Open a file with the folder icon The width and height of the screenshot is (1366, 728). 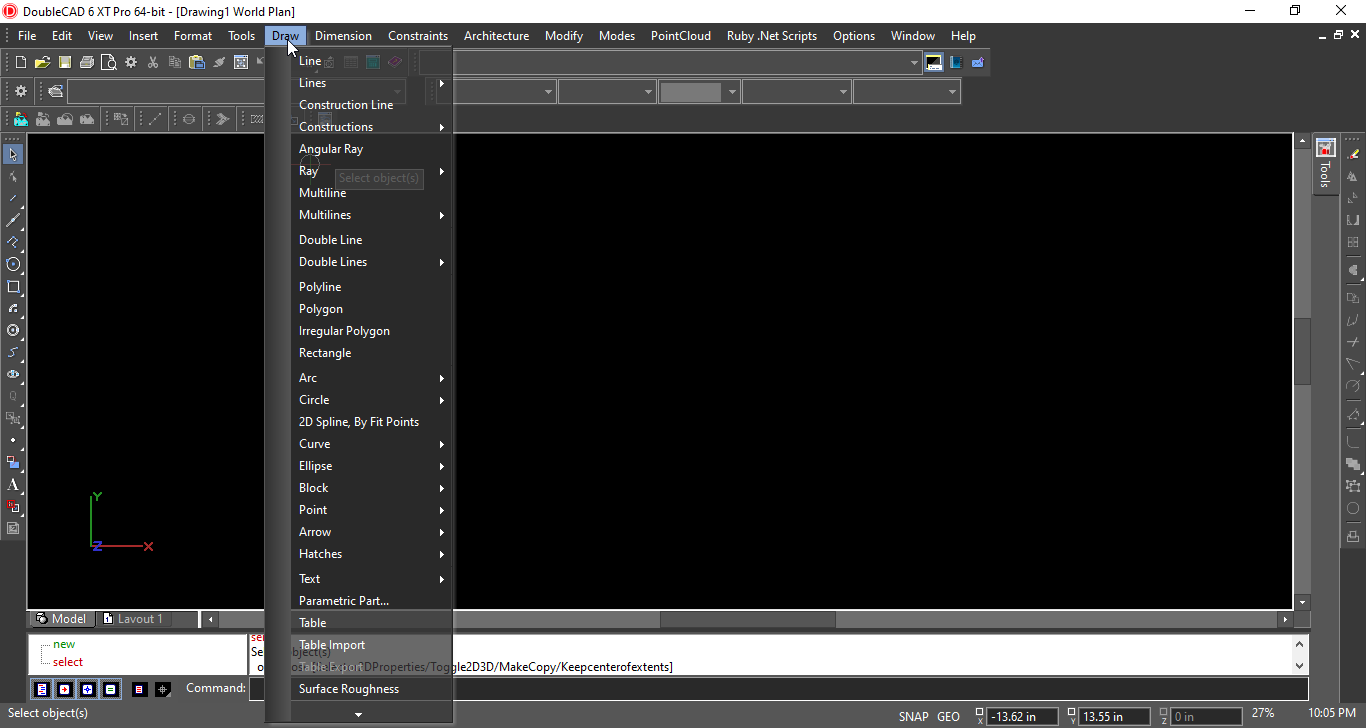click(x=43, y=62)
